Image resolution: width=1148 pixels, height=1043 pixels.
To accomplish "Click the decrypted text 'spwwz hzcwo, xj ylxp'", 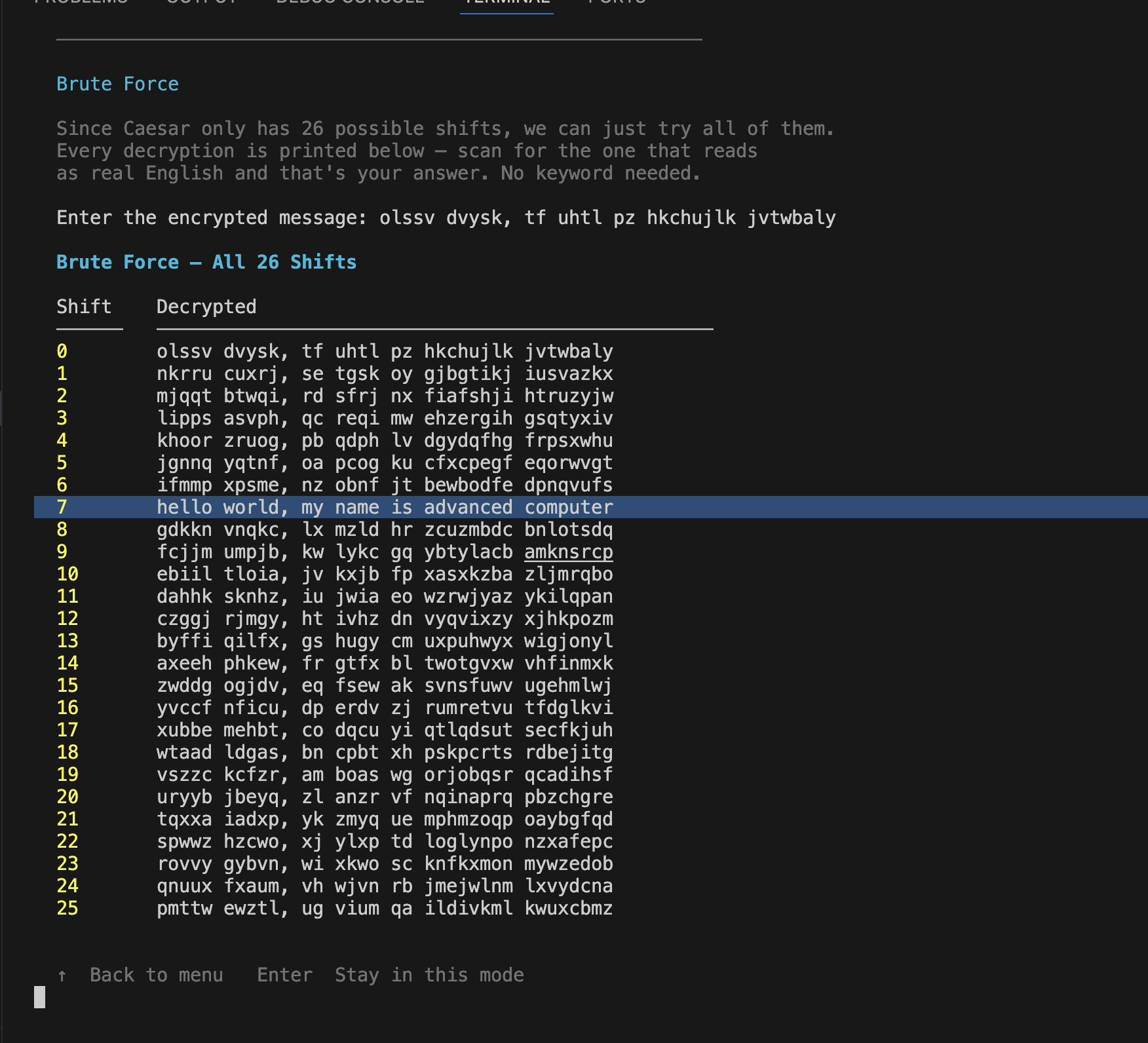I will (x=268, y=841).
